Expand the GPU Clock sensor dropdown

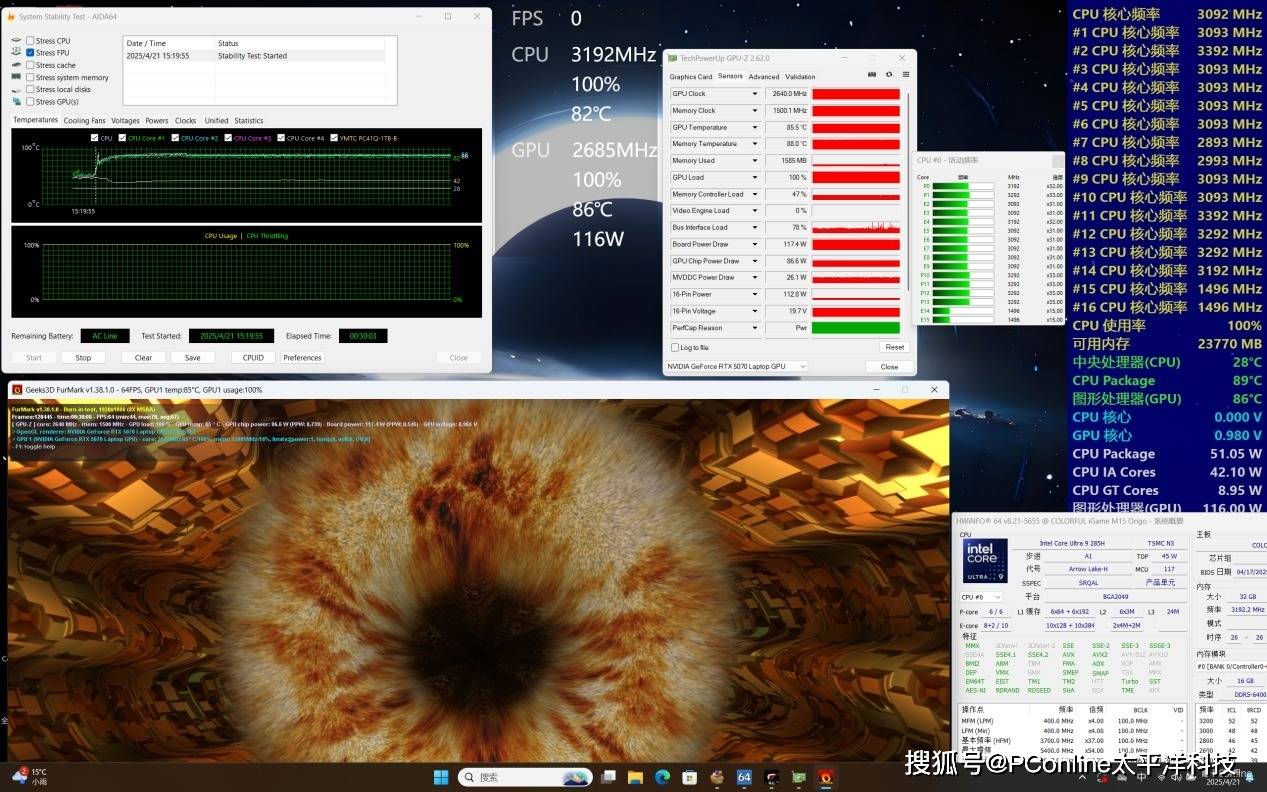tap(755, 94)
